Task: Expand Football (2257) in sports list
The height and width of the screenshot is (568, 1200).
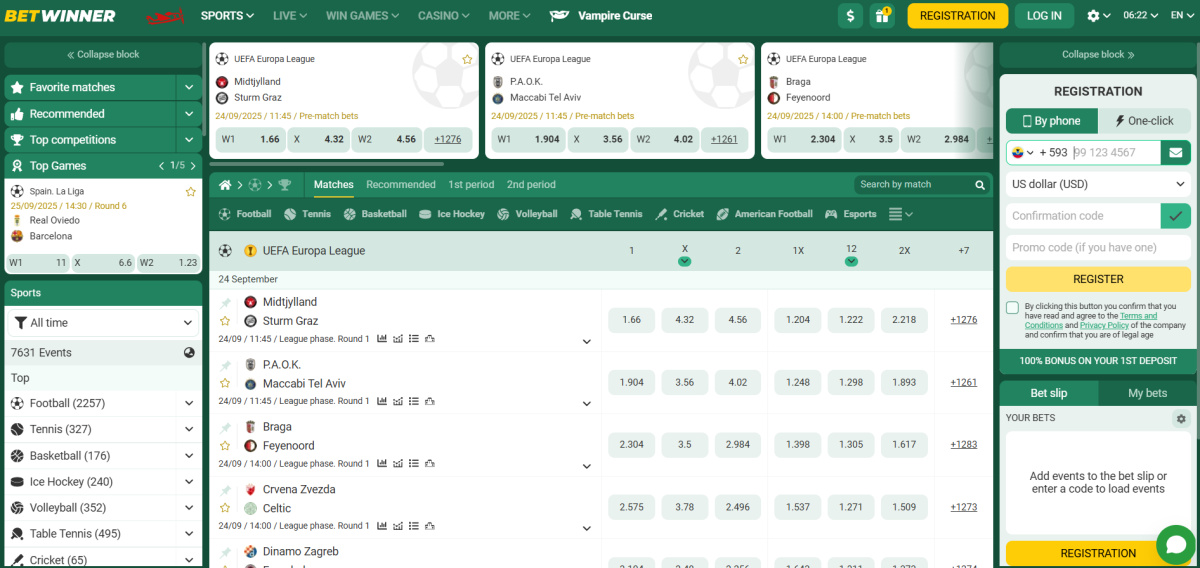Action: coord(188,403)
